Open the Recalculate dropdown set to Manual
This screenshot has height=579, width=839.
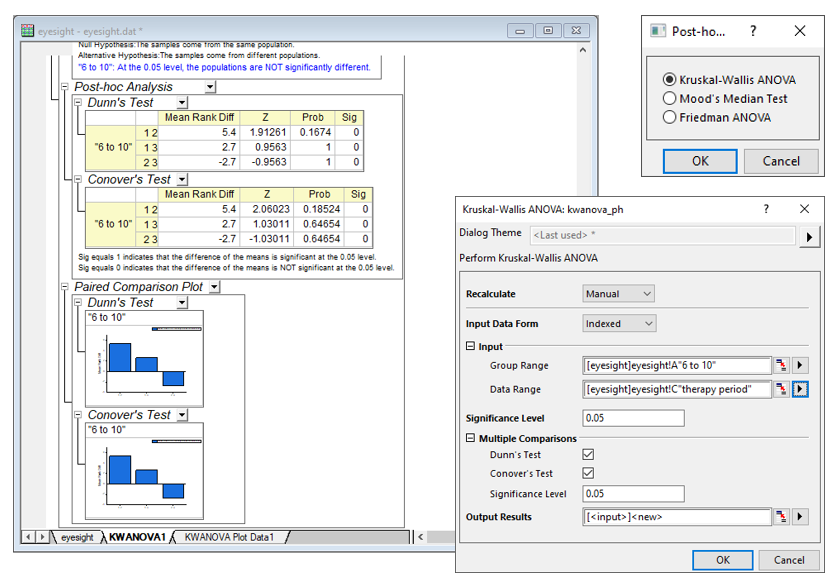click(x=618, y=294)
